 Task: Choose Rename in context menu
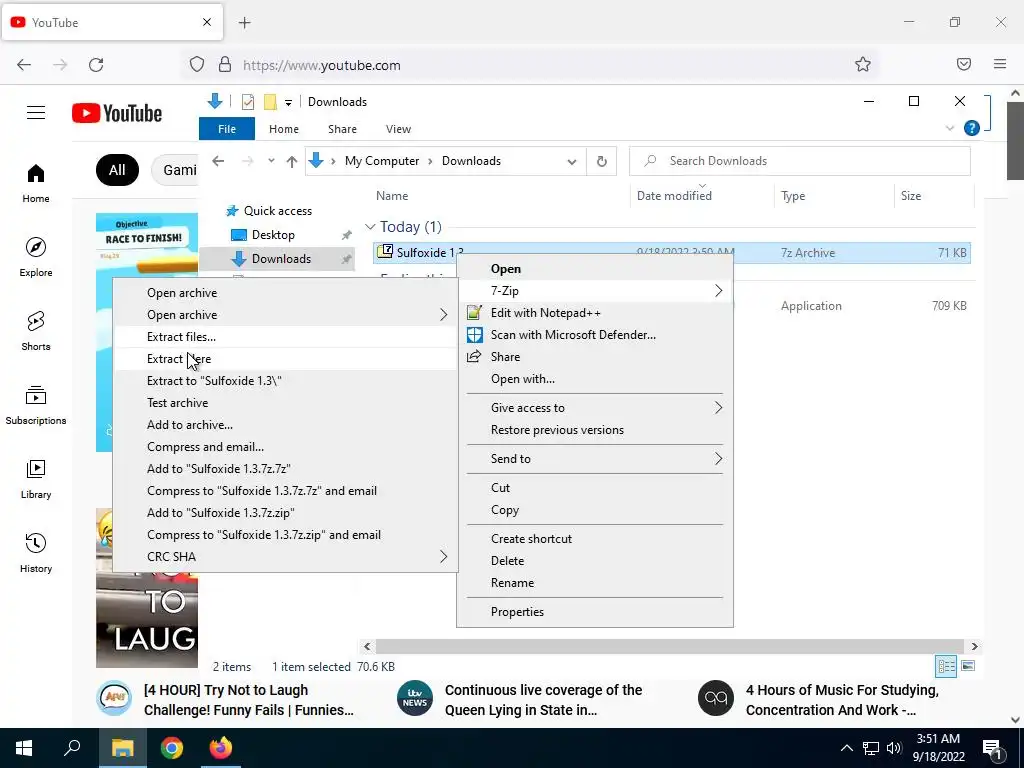(x=595, y=583)
